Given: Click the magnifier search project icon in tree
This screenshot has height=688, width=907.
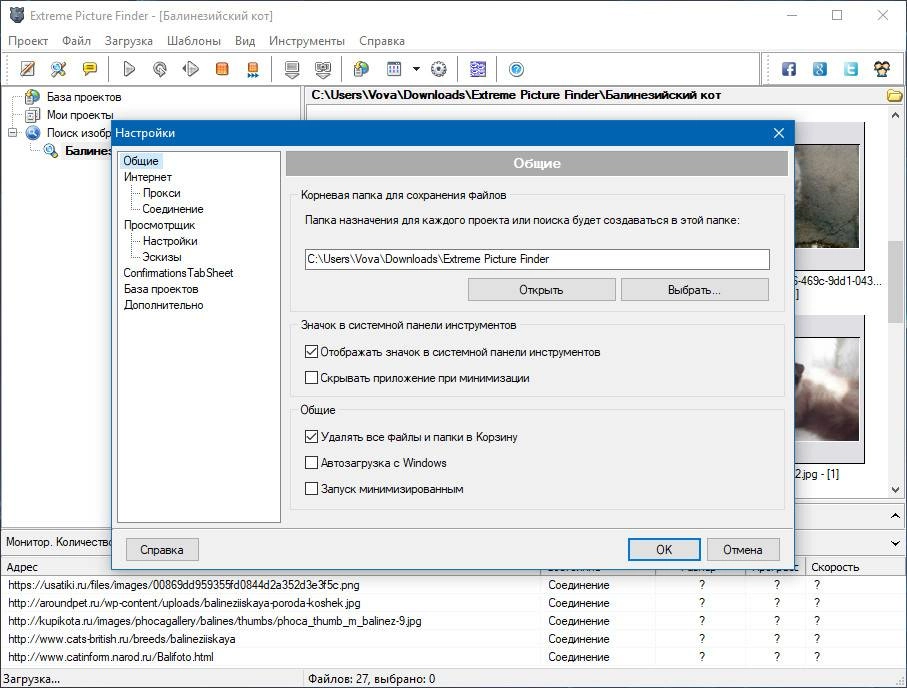Looking at the screenshot, I should pyautogui.click(x=51, y=150).
